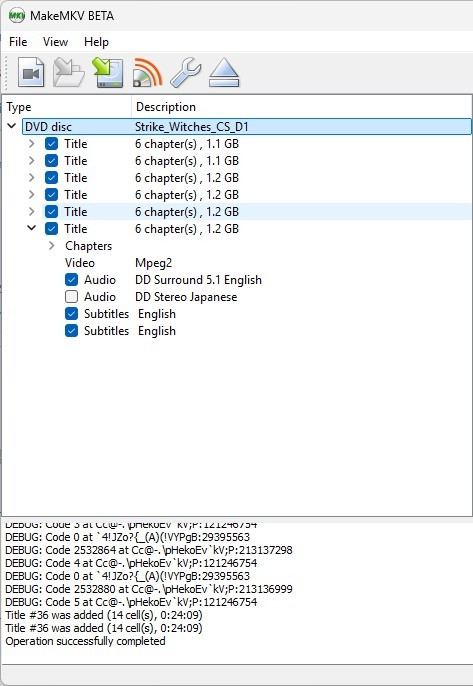Click the Stream orange broadcast icon
This screenshot has height=686, width=473.
tap(147, 72)
